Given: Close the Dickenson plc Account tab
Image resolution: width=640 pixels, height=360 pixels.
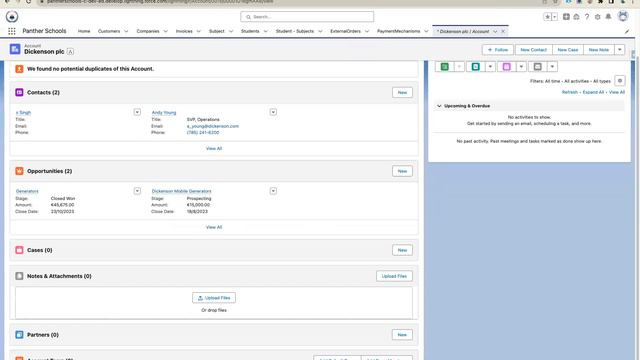Looking at the screenshot, I should 503,31.
